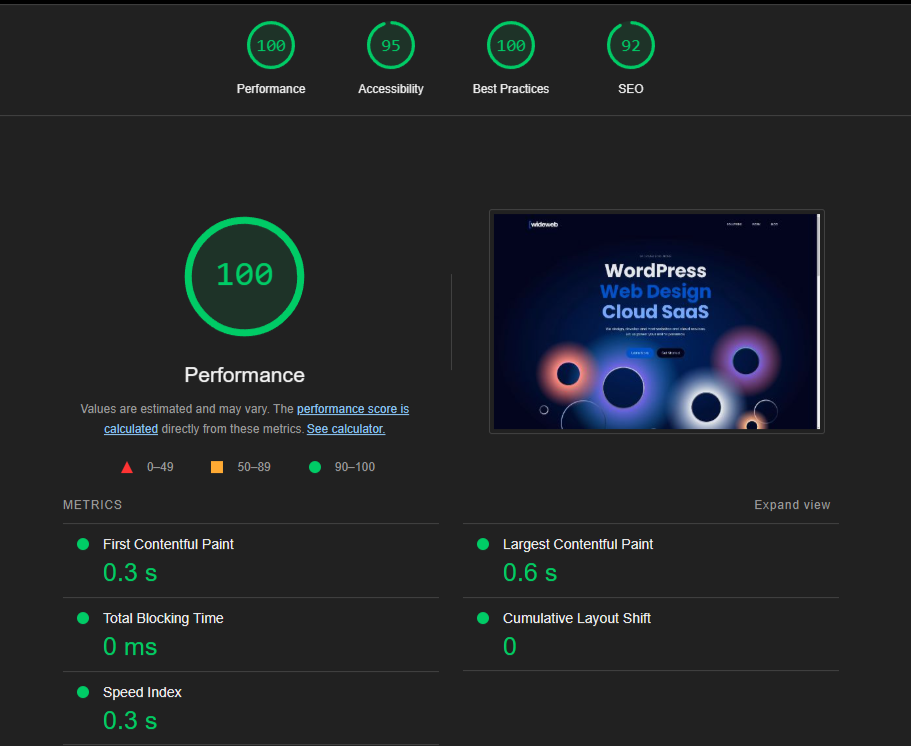Click the 50–89 legend range text

tap(254, 467)
